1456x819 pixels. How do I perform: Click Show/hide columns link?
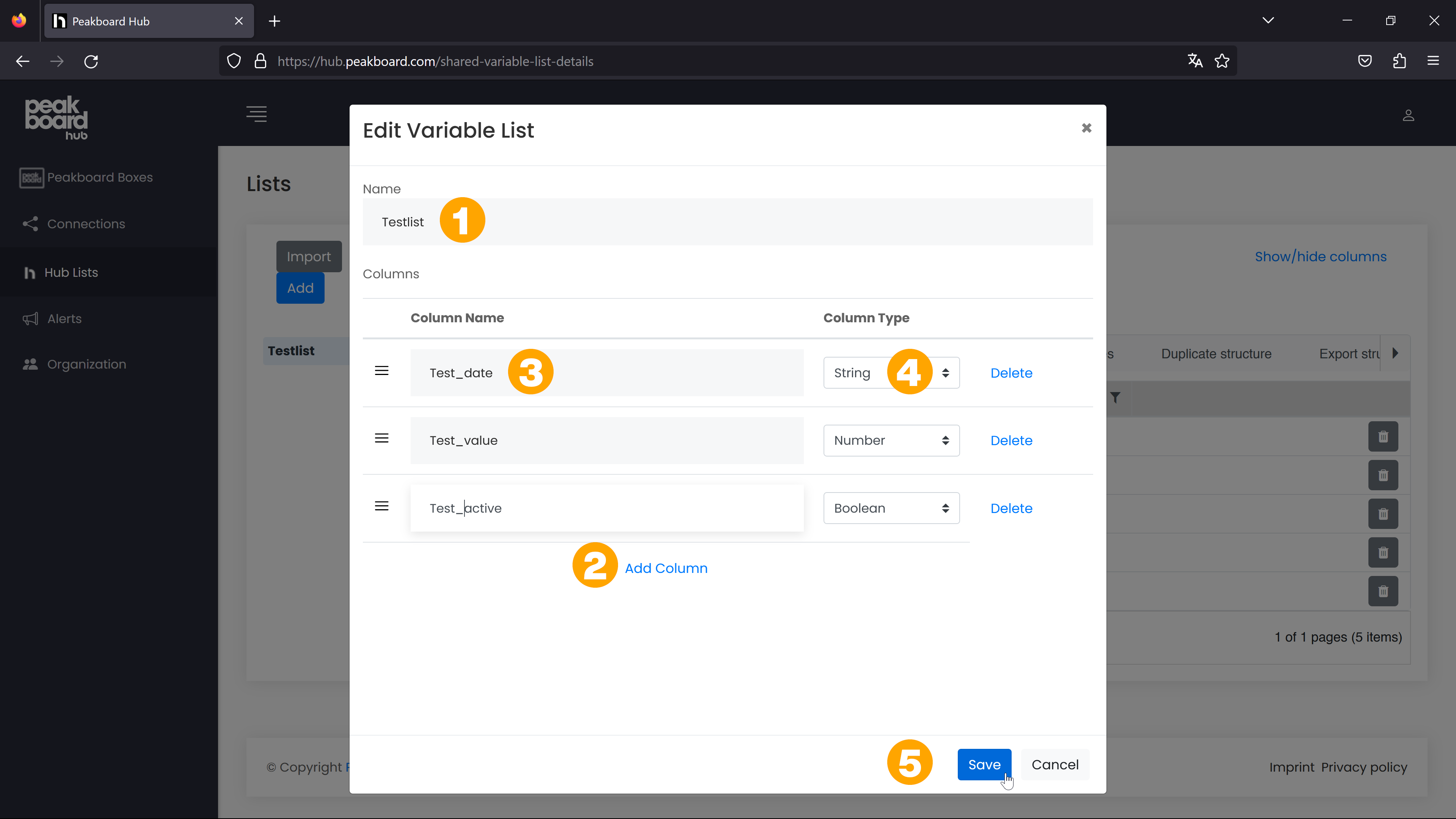1320,257
